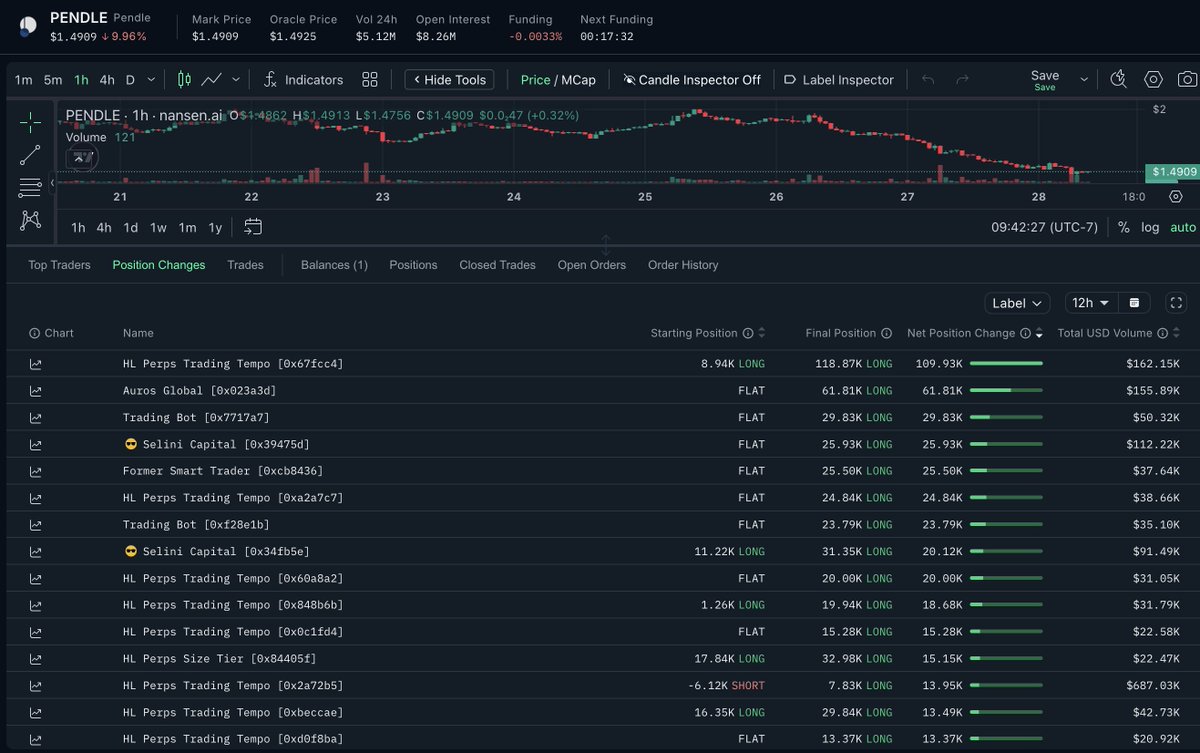Select the crosshair cursor tool
The height and width of the screenshot is (753, 1200).
point(30,122)
